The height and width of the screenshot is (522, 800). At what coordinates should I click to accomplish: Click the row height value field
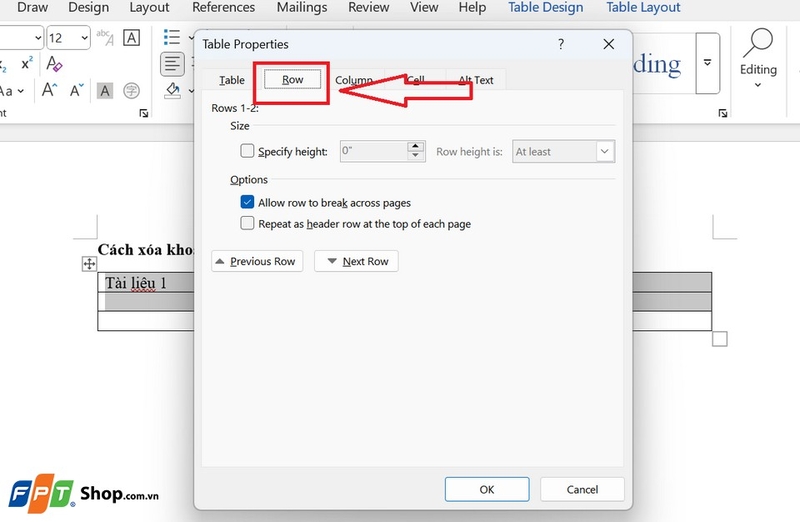373,151
